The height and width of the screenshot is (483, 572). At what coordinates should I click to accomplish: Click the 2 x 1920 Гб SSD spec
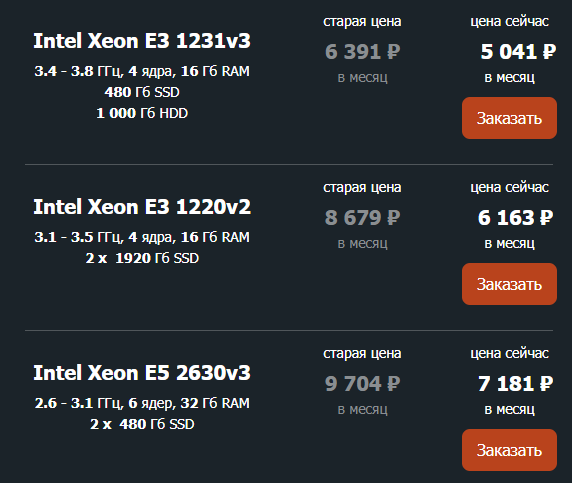pos(142,258)
